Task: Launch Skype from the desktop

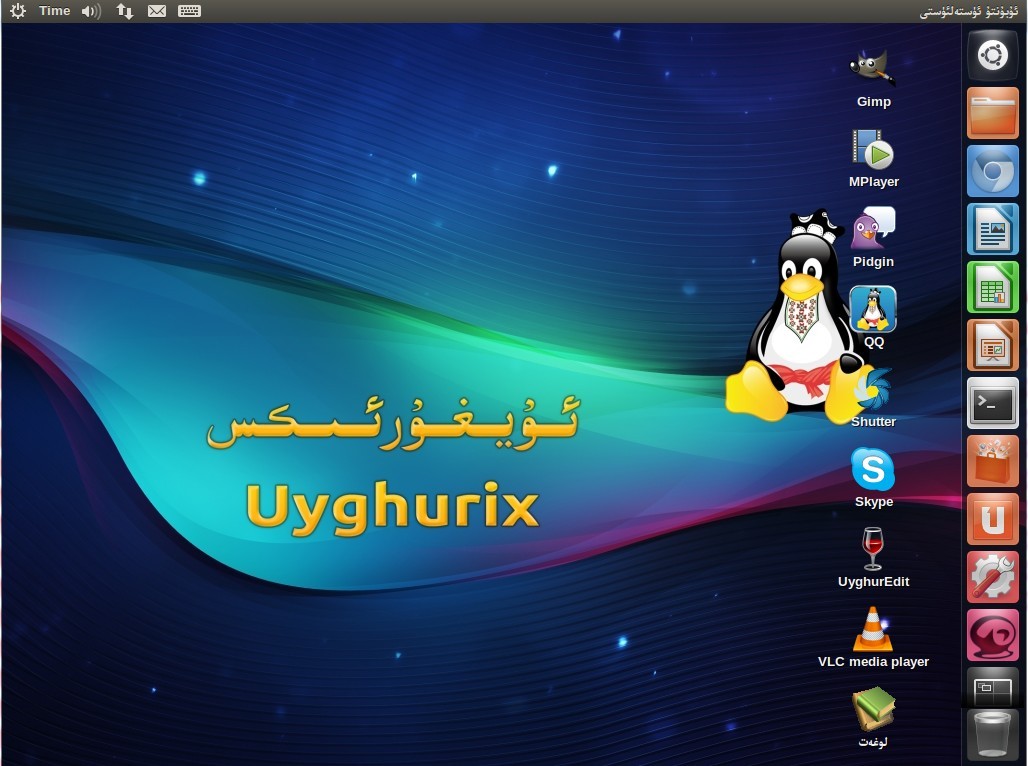Action: pos(873,469)
